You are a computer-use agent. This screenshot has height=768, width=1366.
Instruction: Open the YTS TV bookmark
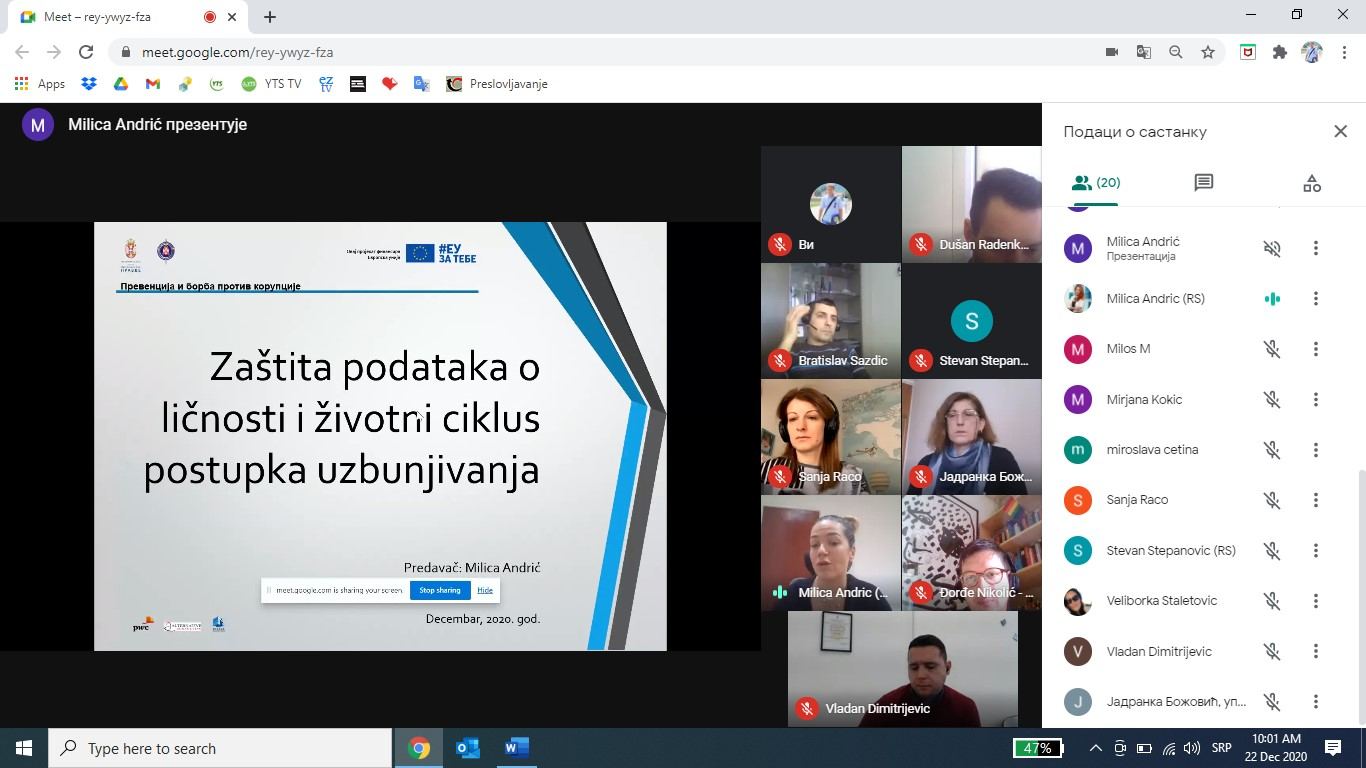tap(271, 84)
